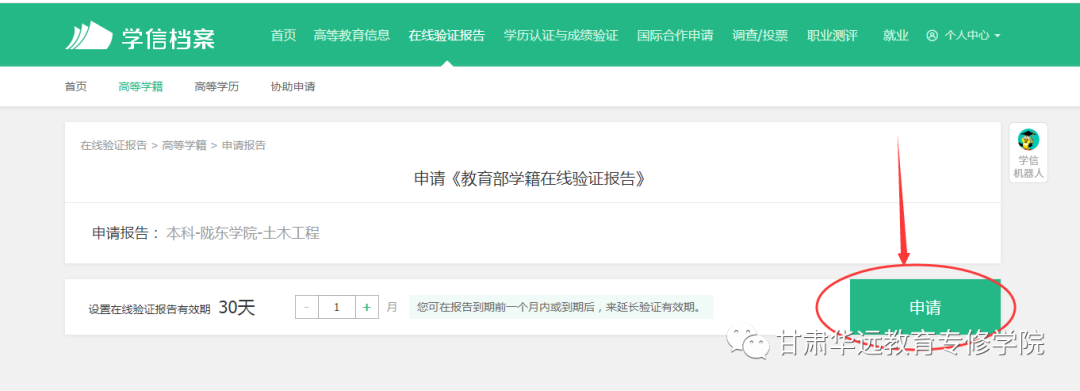Click the 个人中心 user icon
1080x391 pixels.
(x=932, y=35)
